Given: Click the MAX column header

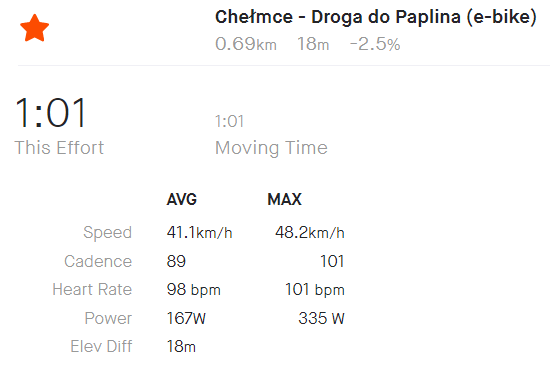Looking at the screenshot, I should click(x=284, y=200).
